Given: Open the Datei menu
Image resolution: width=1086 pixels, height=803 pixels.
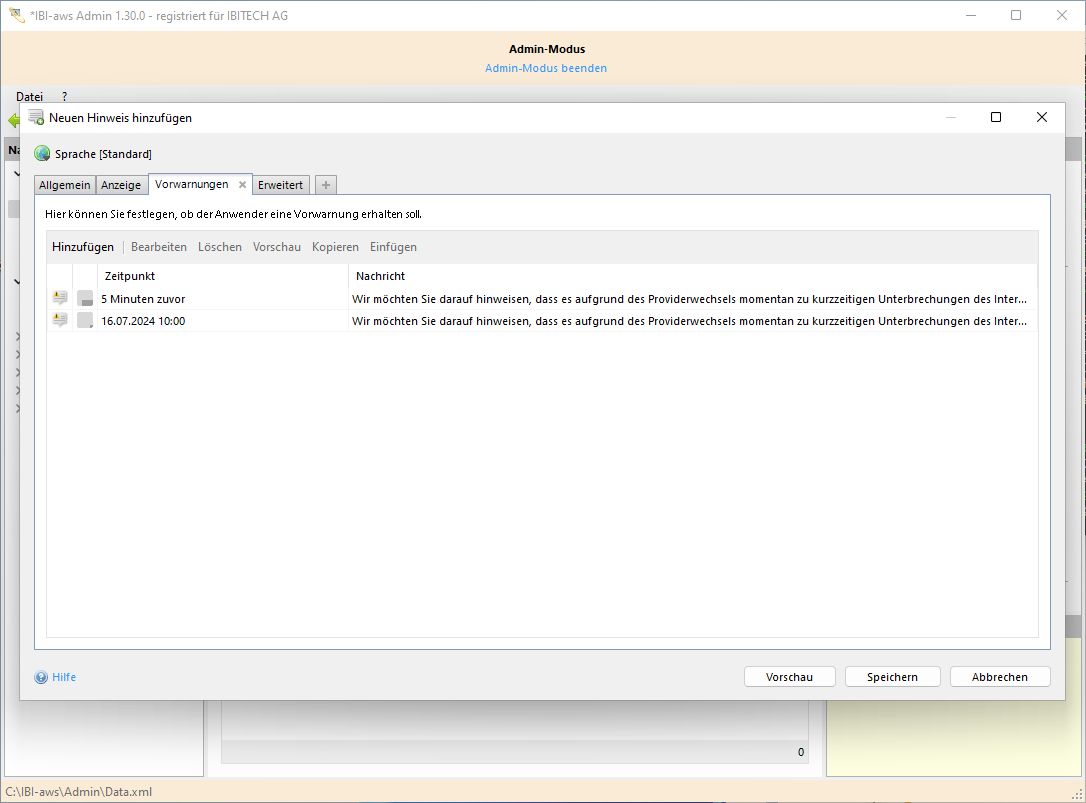Looking at the screenshot, I should click(x=29, y=97).
